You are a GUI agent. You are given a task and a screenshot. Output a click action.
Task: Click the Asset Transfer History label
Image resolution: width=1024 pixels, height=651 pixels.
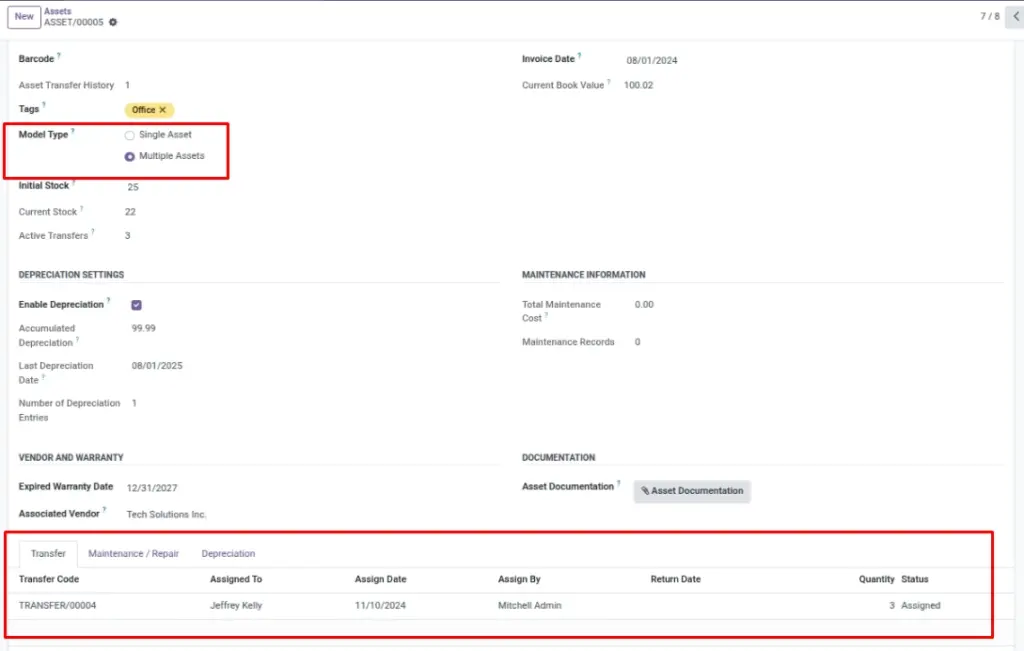tap(66, 85)
